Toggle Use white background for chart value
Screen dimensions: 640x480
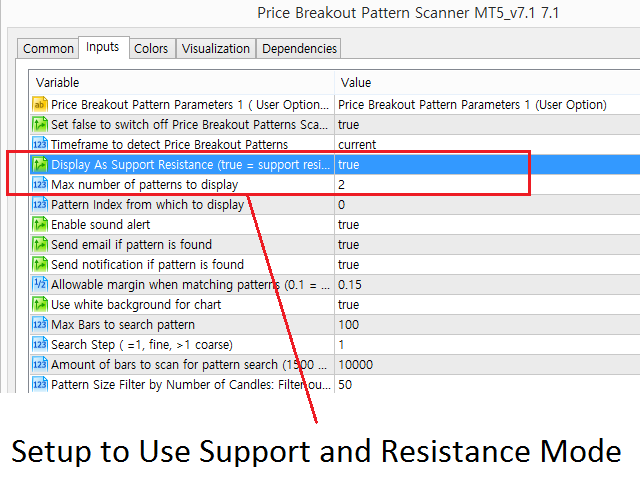pyautogui.click(x=487, y=304)
